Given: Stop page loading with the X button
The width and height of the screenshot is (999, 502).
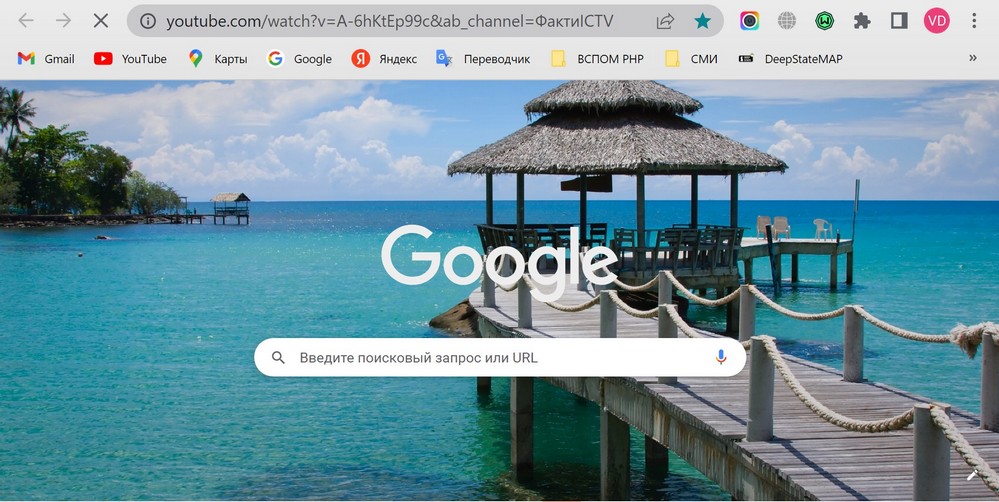Looking at the screenshot, I should tap(101, 21).
